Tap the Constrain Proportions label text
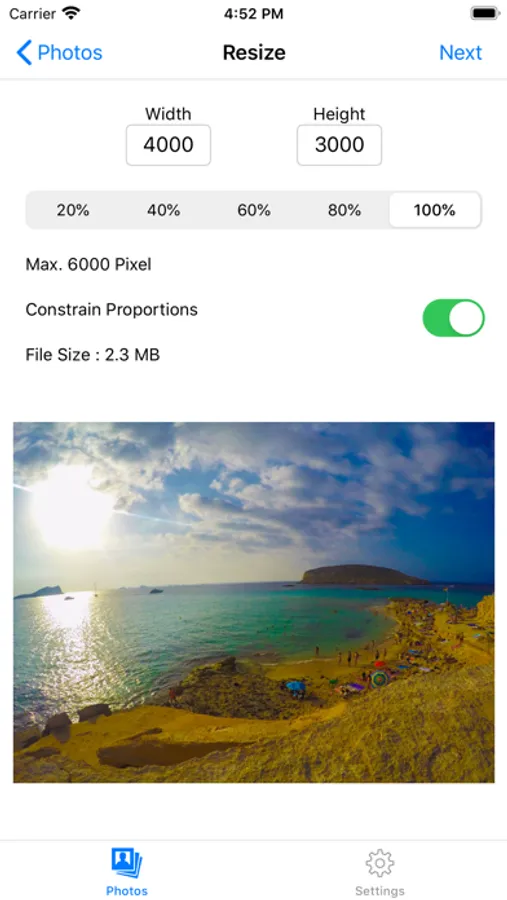The image size is (507, 900). [111, 310]
